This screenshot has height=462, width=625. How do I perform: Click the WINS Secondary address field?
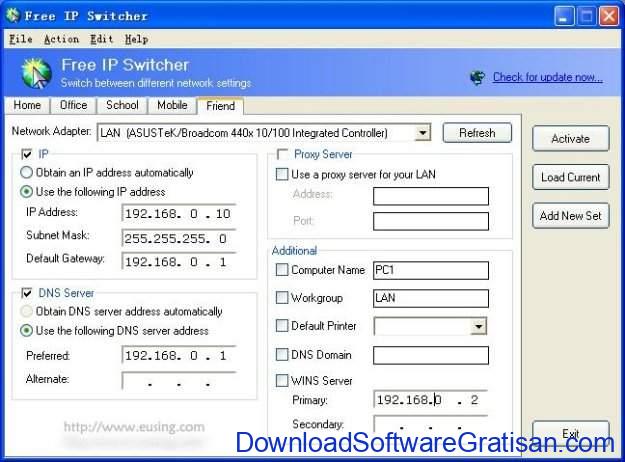(431, 424)
